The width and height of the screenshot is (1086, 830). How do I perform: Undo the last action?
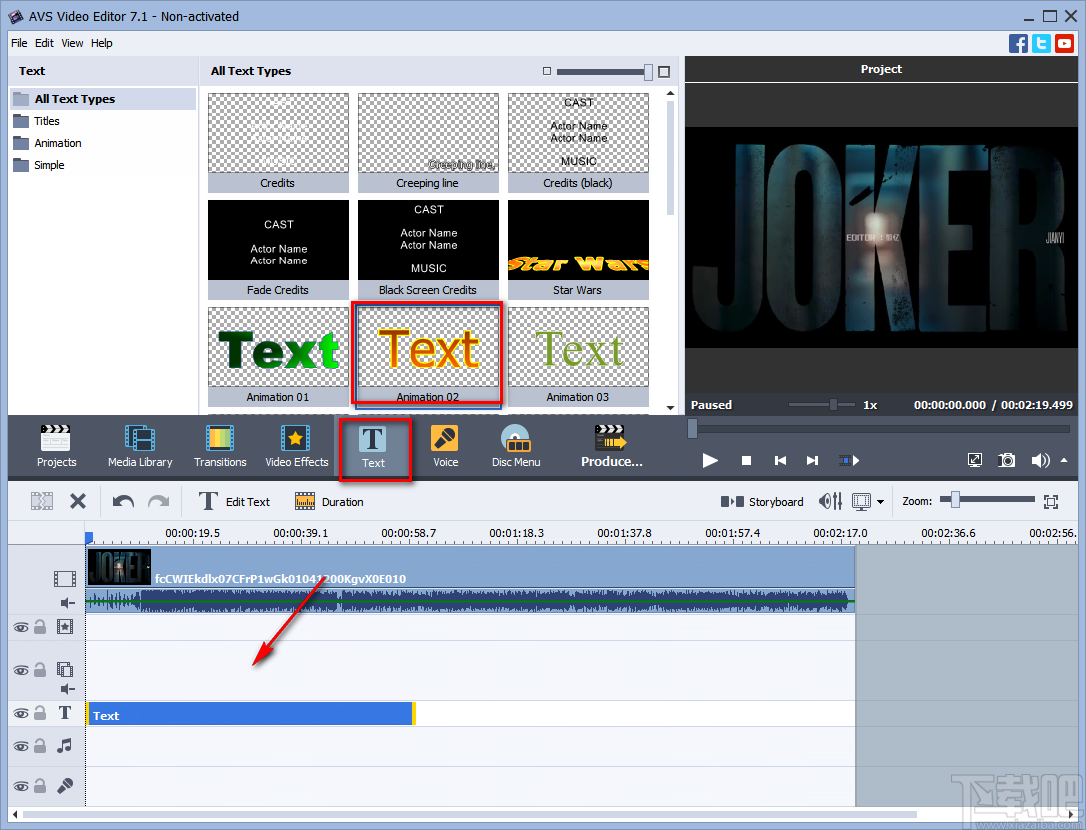pos(123,501)
